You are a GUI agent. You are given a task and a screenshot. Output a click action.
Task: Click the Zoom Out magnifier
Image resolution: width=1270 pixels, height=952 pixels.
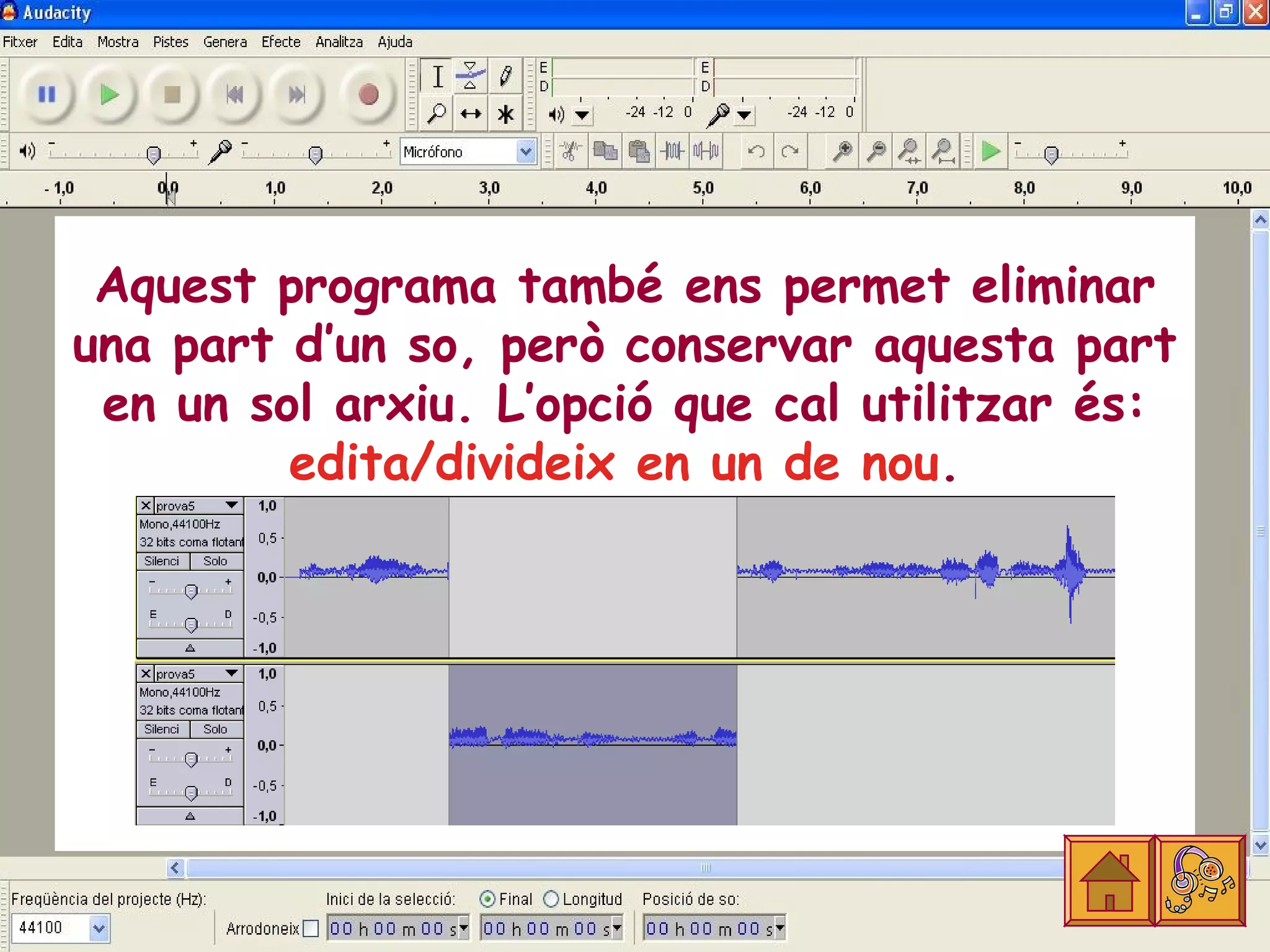tap(876, 151)
